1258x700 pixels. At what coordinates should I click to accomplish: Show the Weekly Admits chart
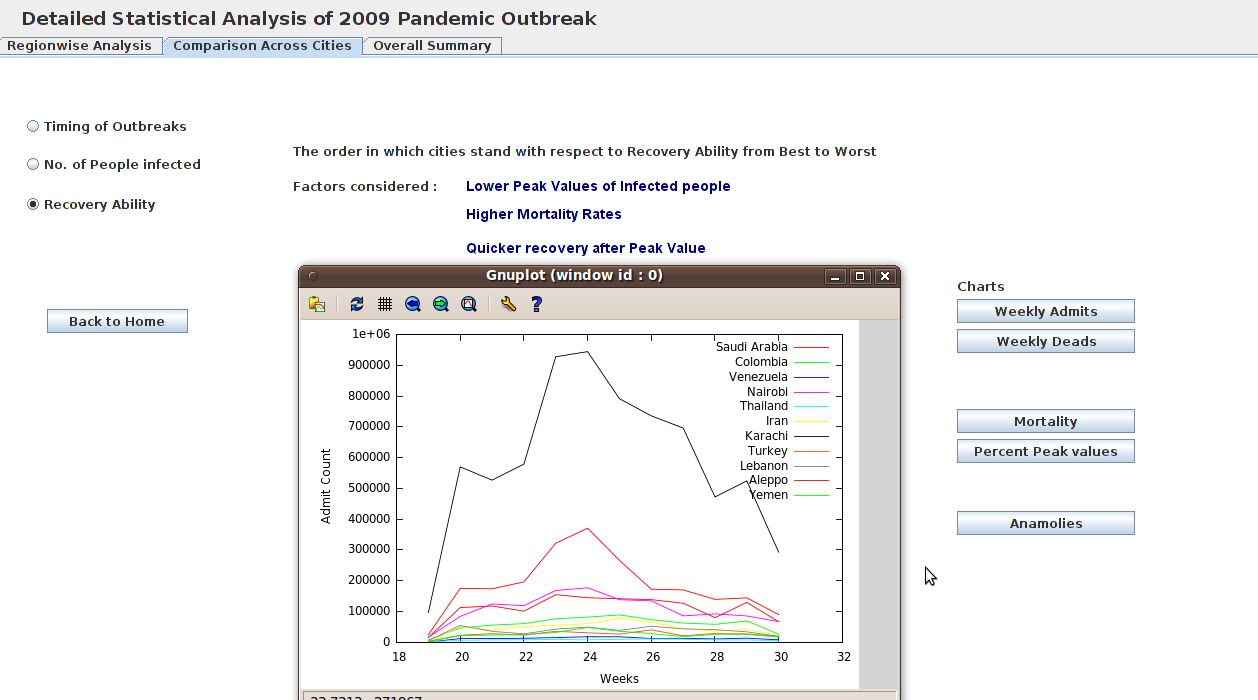[1046, 311]
